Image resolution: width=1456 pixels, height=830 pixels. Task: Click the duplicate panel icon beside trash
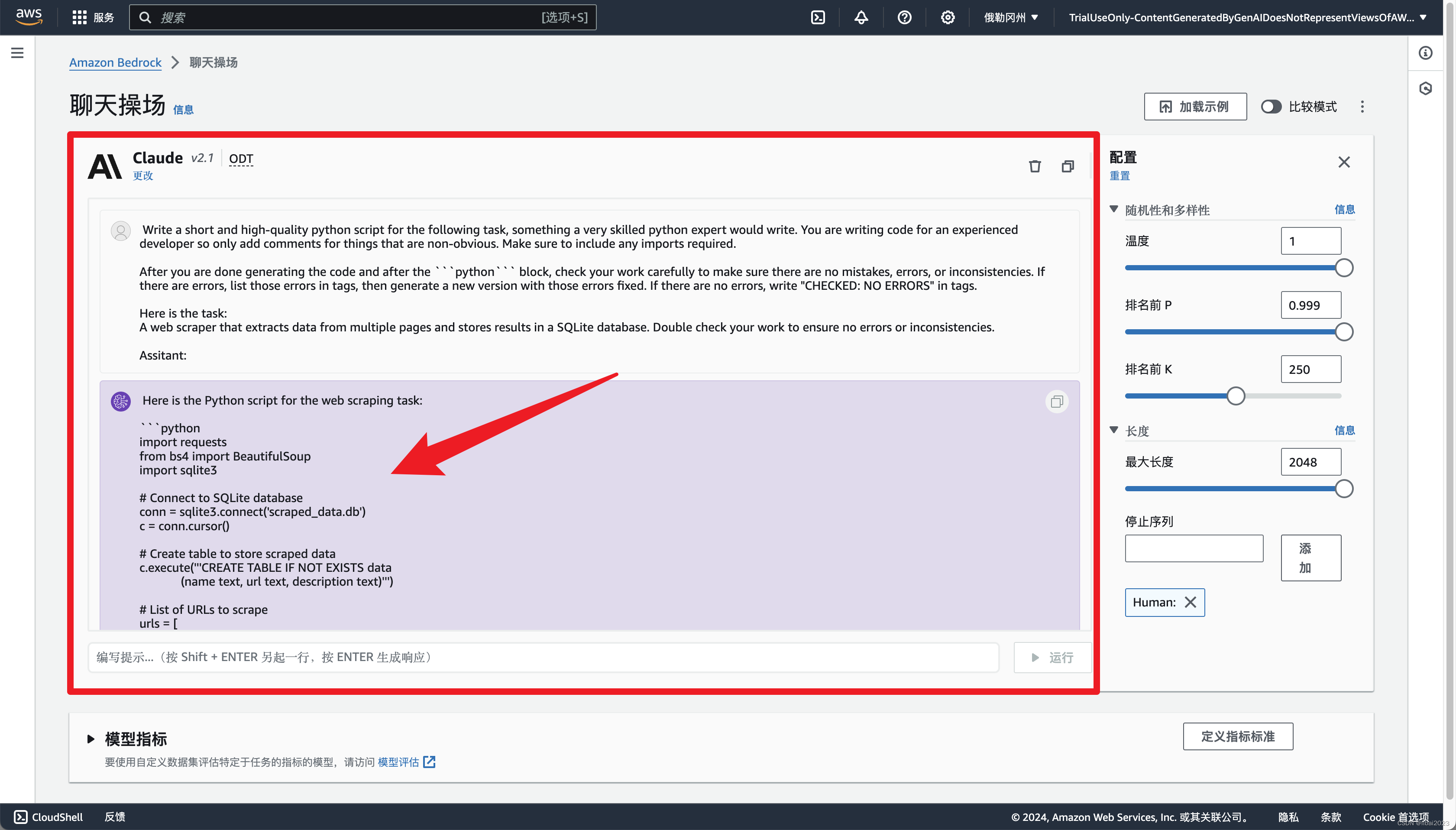1068,166
